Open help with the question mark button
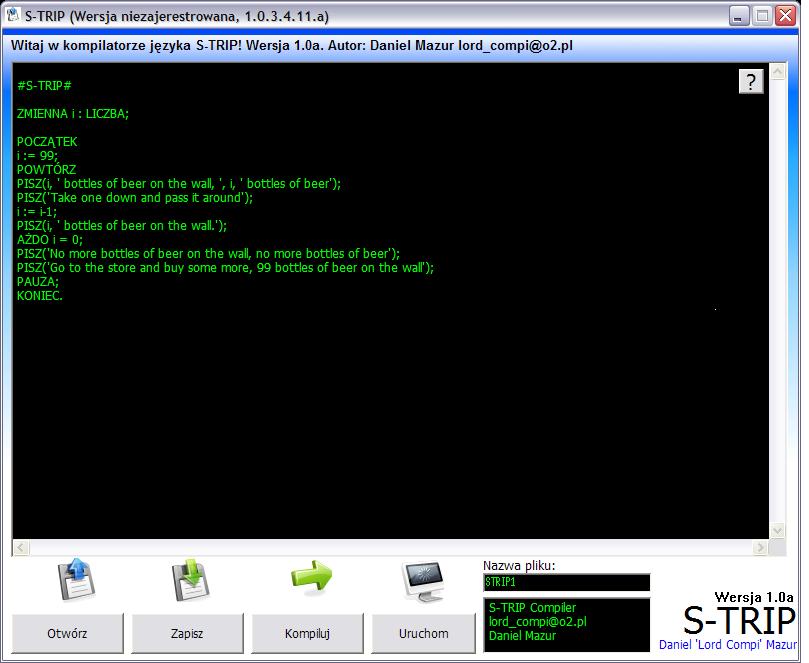The width and height of the screenshot is (809, 663). click(x=751, y=82)
